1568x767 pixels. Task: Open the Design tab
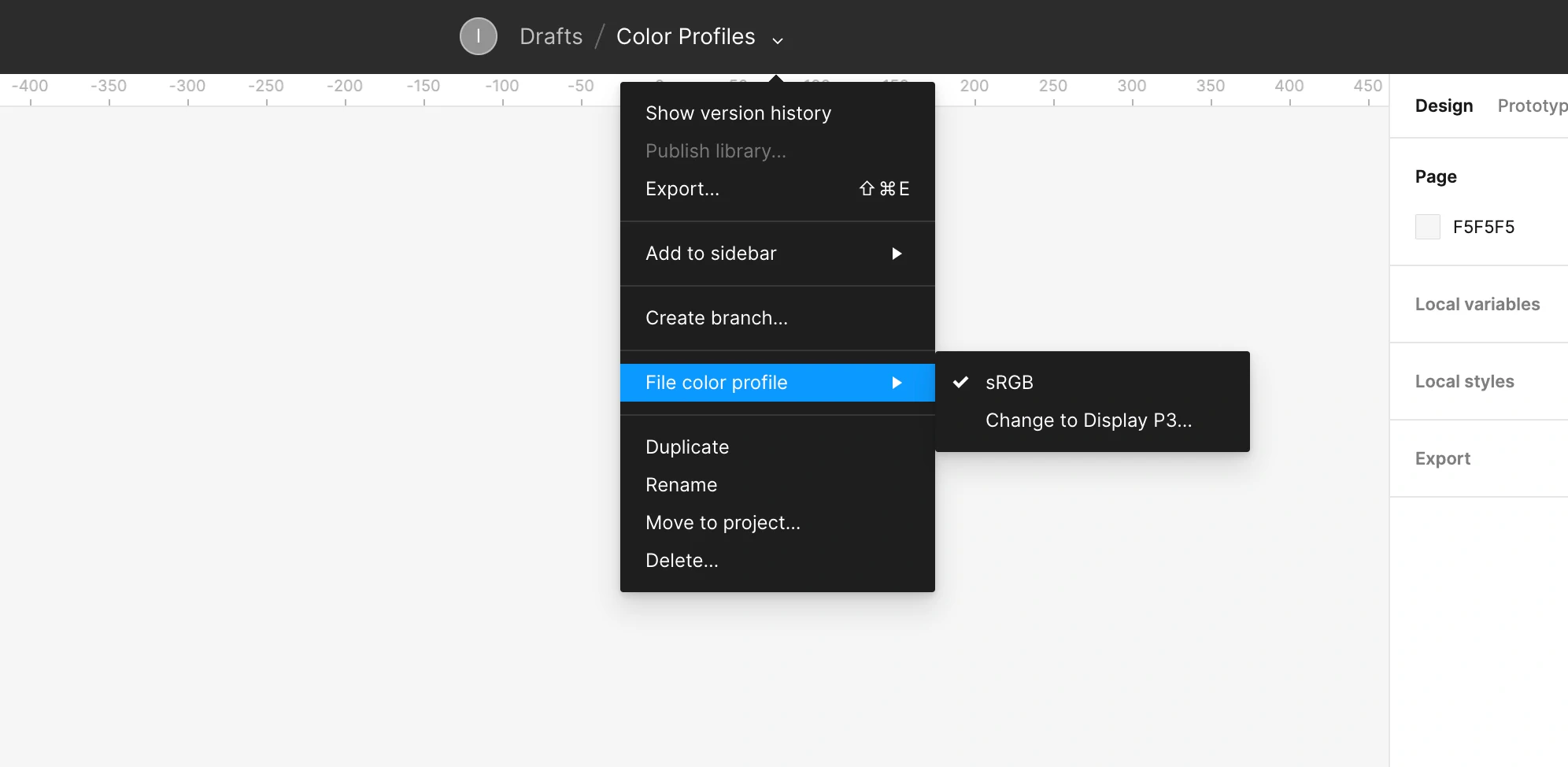coord(1443,106)
